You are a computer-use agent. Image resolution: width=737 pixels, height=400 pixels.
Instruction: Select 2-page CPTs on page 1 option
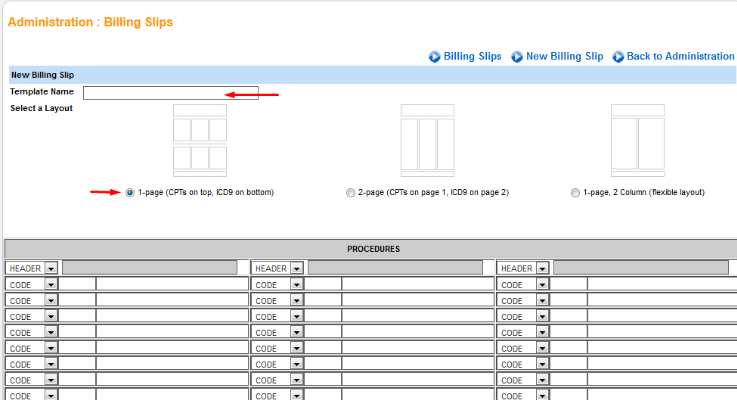click(x=349, y=192)
